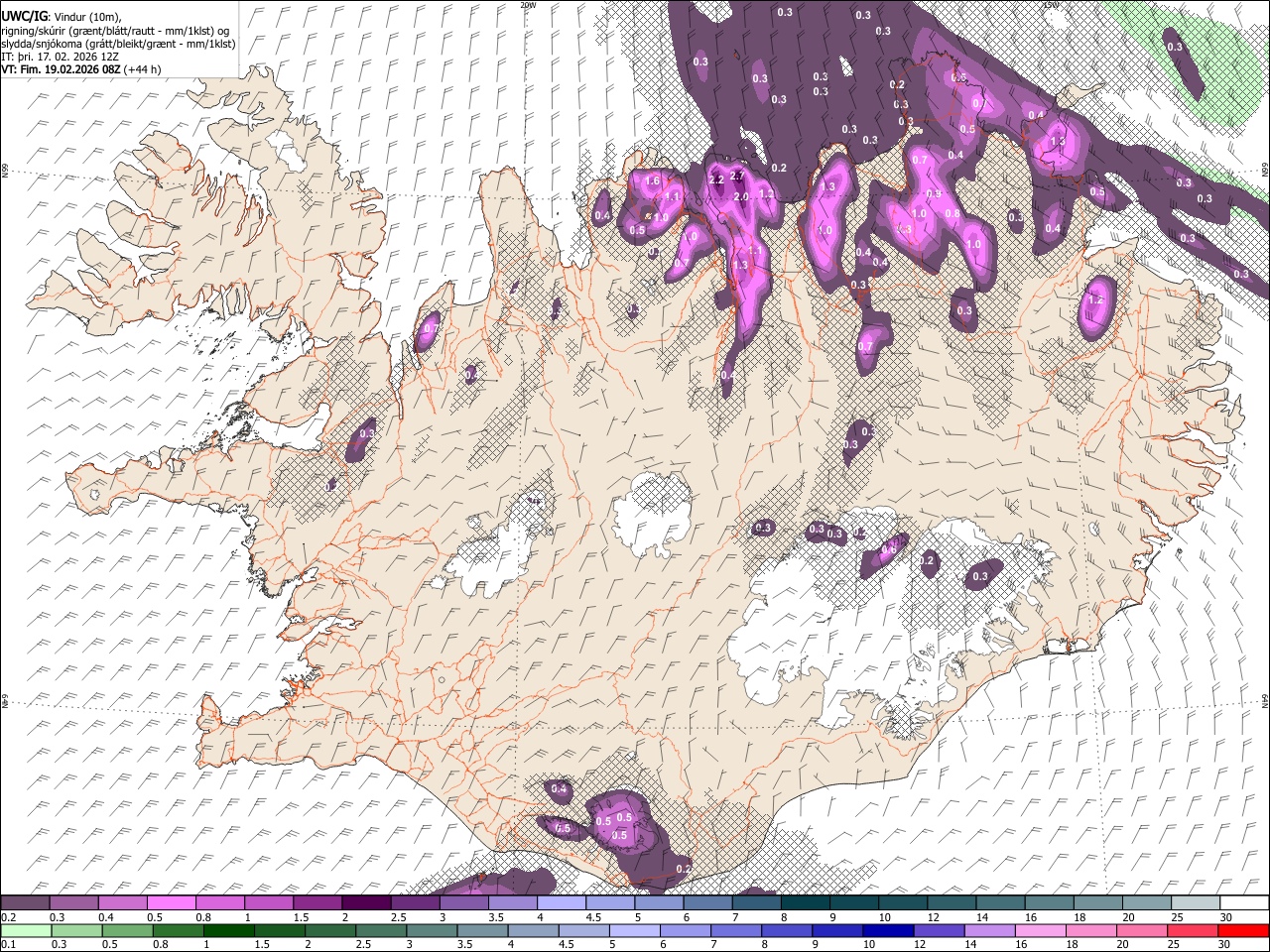The image size is (1270, 952).
Task: Click the light violet 14–16 swatch in bottom legend row
Action: (x=988, y=930)
